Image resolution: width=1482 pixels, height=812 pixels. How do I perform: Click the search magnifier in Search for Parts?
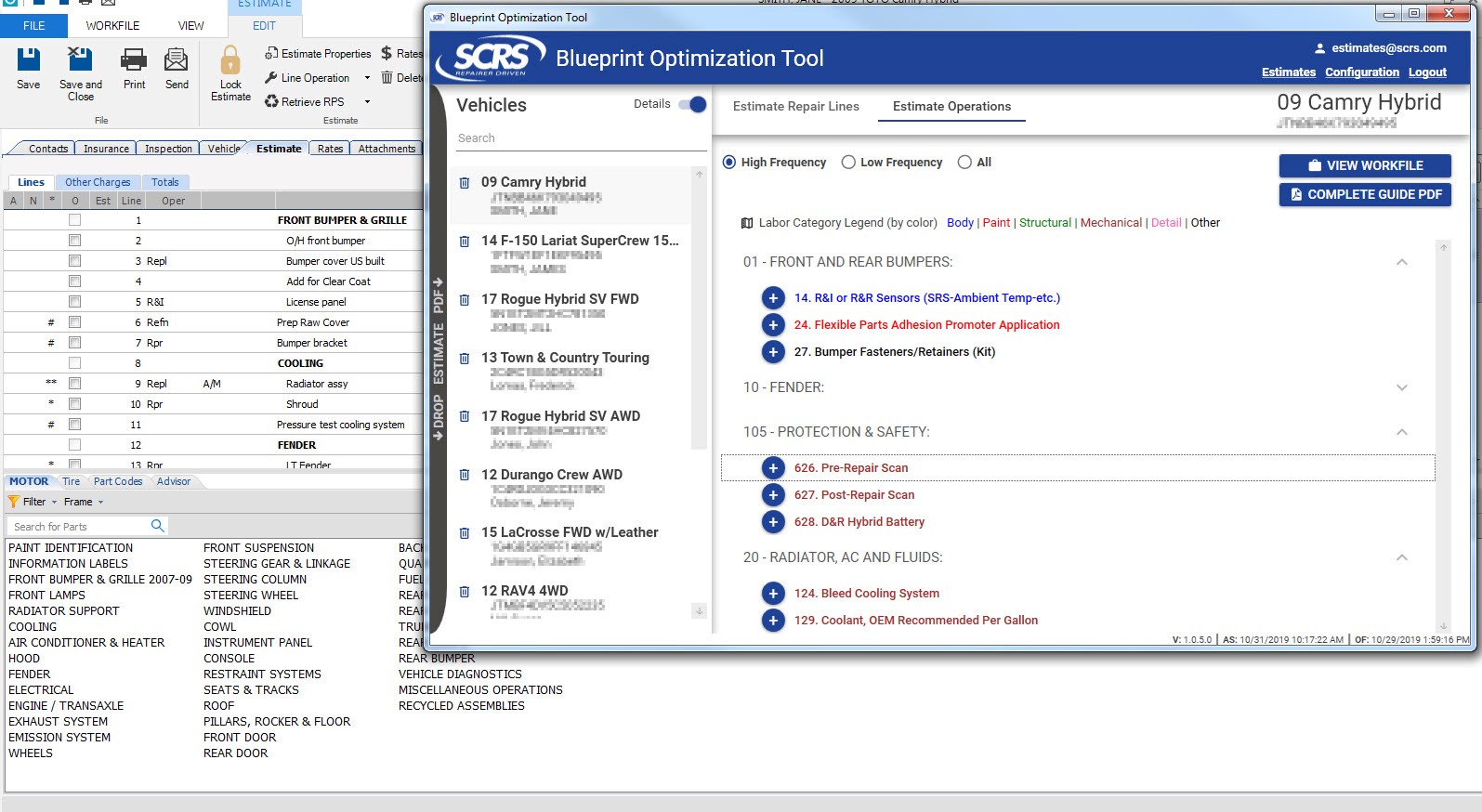[157, 526]
